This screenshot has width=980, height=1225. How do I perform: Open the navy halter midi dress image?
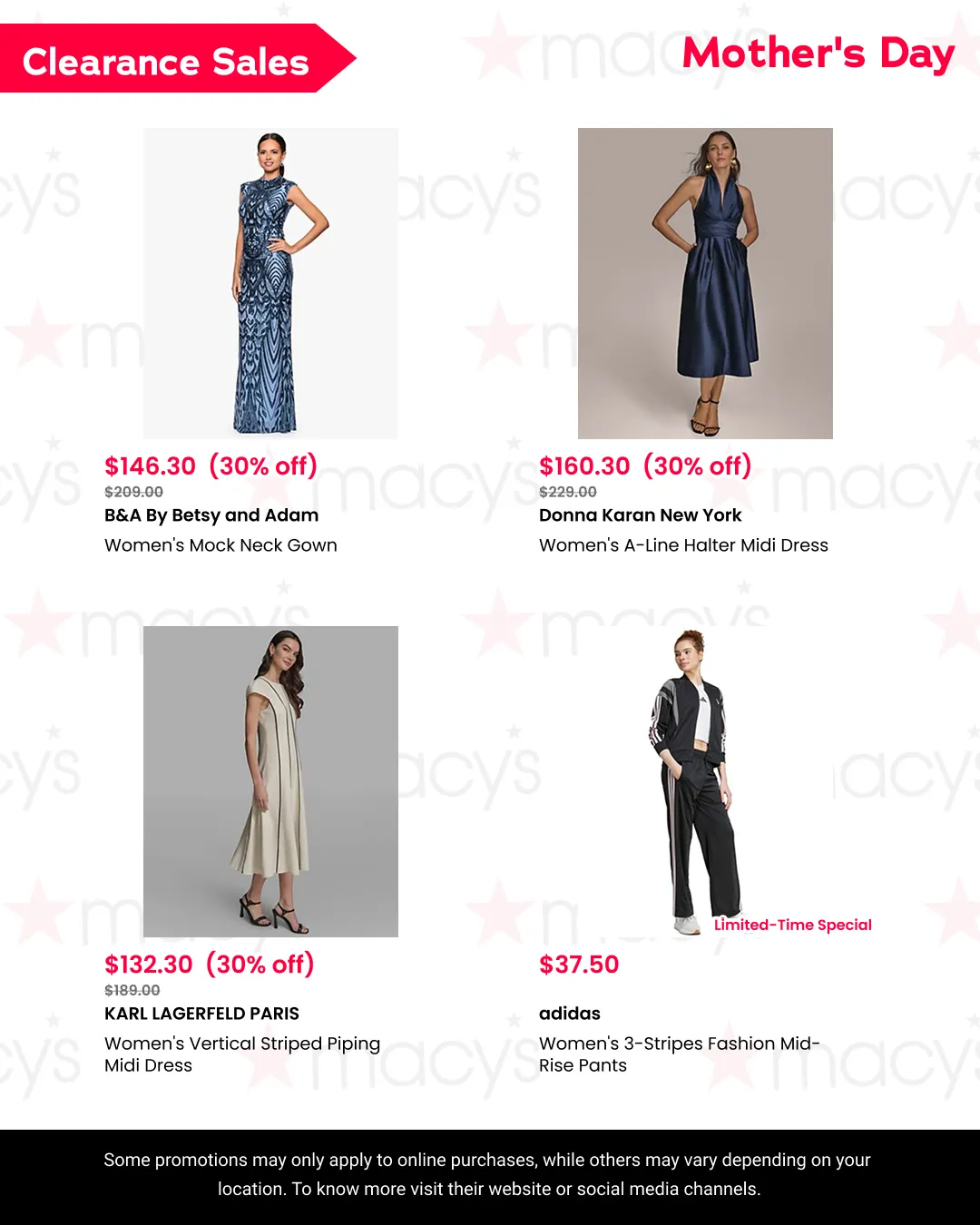coord(705,283)
